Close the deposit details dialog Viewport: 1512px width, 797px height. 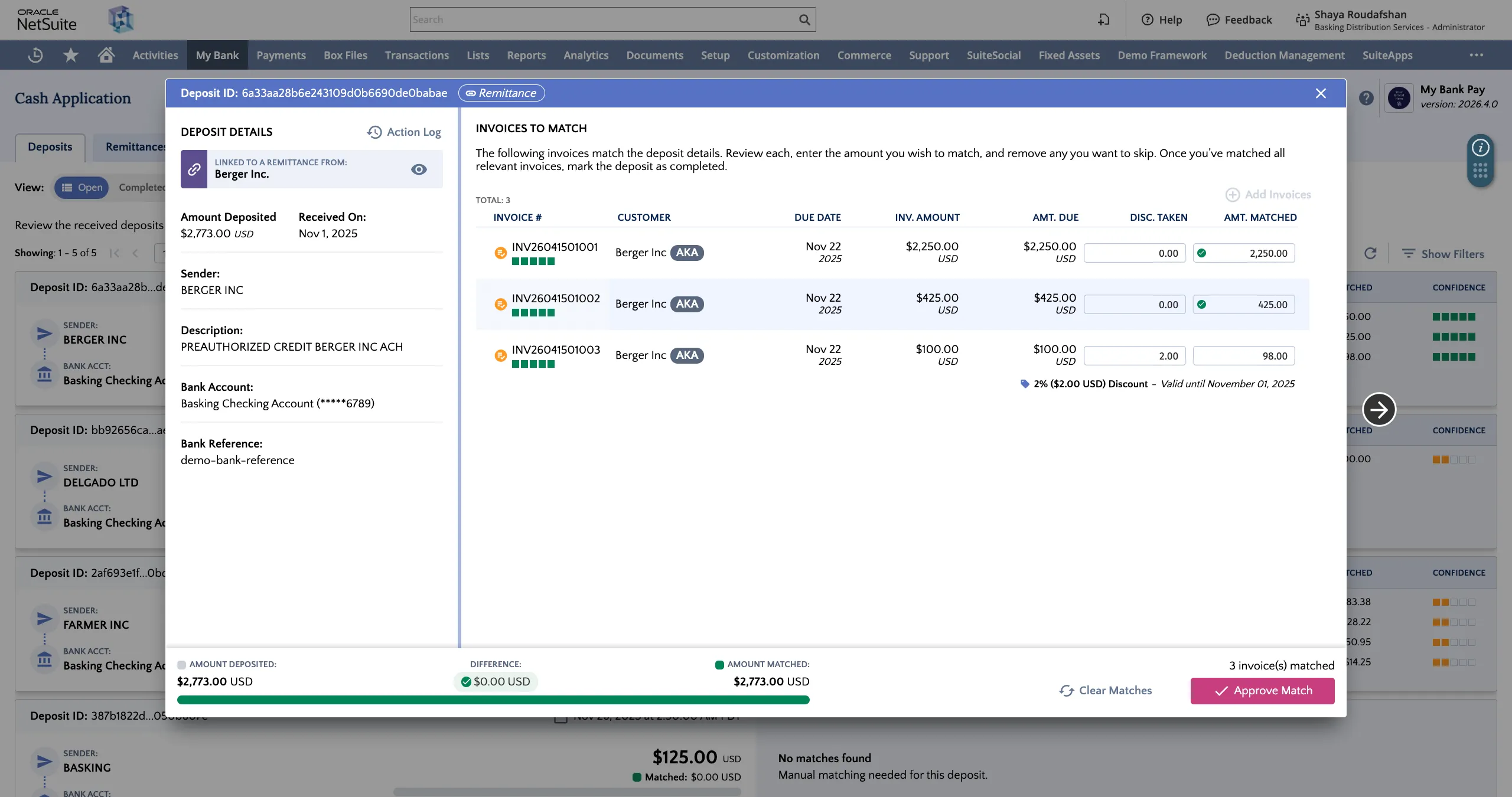[x=1321, y=93]
